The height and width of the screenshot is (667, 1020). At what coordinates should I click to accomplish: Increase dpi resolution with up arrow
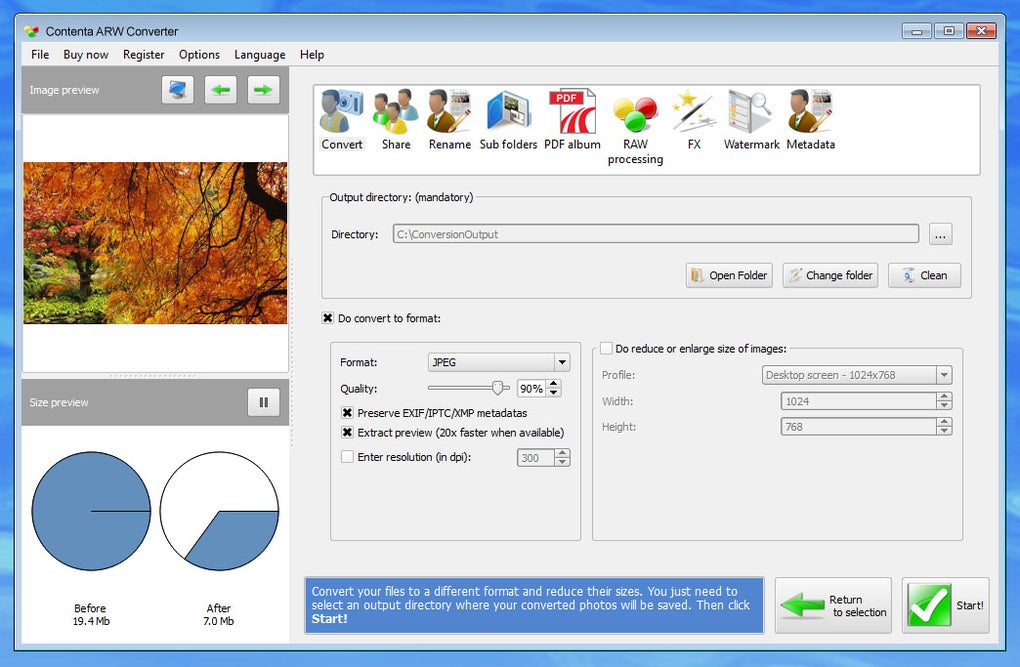[x=563, y=453]
